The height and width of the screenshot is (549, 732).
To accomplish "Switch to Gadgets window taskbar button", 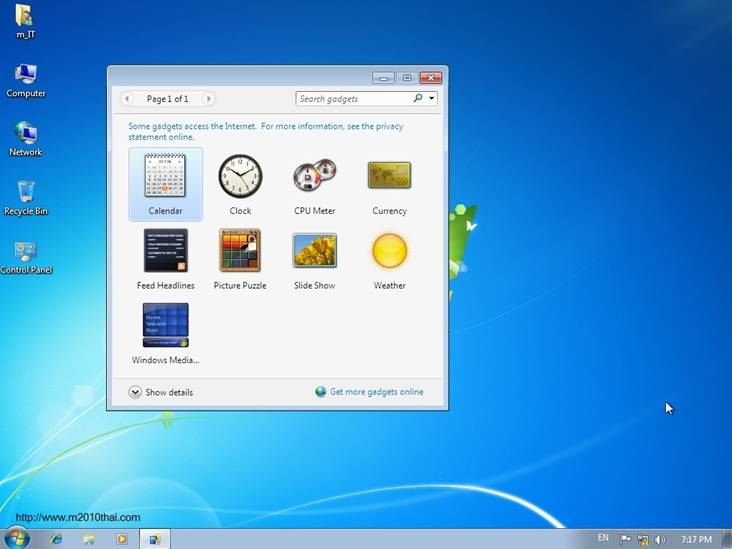I will pos(155,539).
